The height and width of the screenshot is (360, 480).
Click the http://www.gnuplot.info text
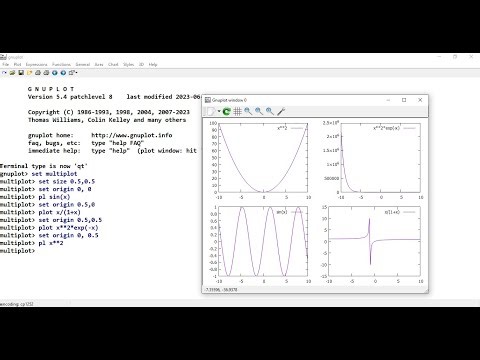click(x=132, y=135)
